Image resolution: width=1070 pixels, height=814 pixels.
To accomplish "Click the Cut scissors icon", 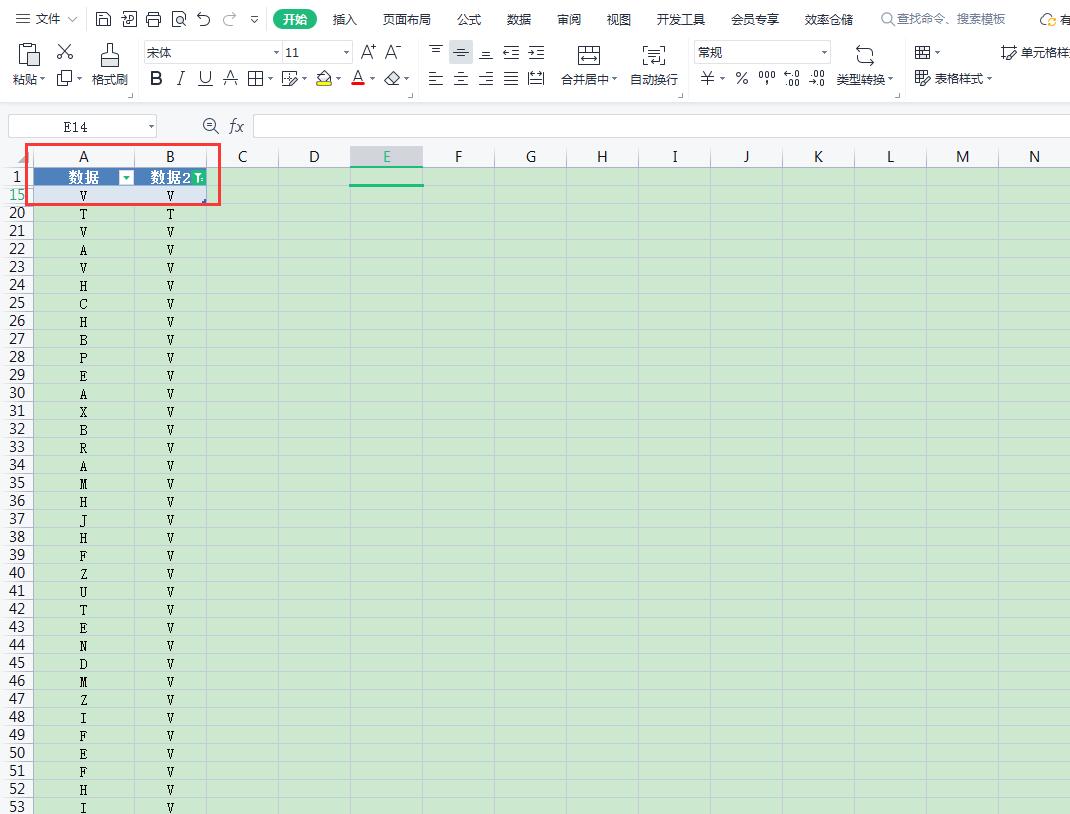I will 65,51.
